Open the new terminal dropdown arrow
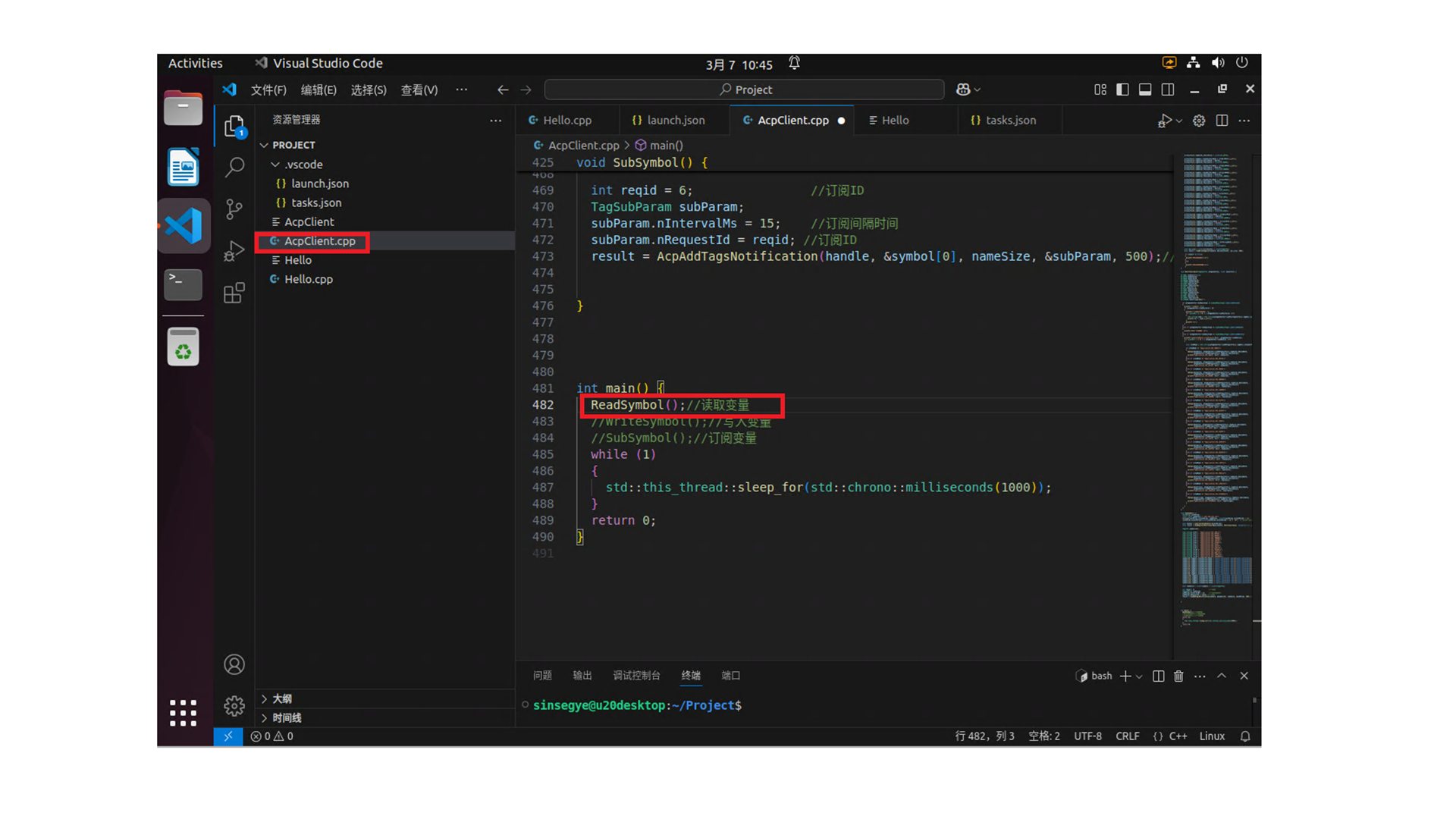Screen dimensions: 1456x819 tap(1139, 676)
